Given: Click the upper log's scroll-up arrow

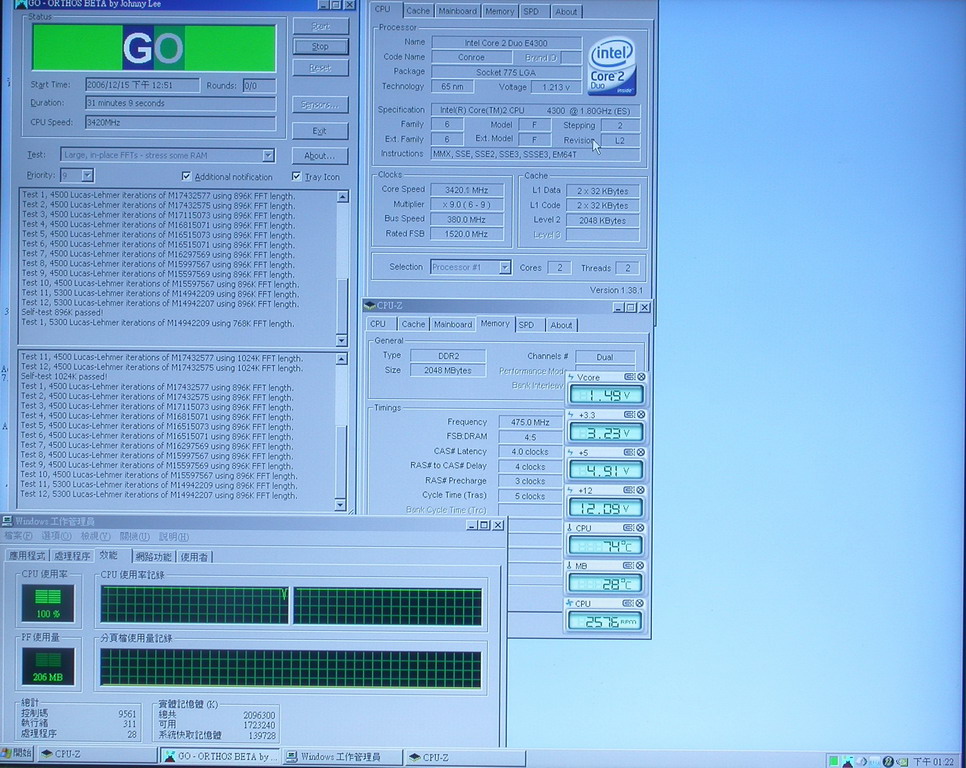Looking at the screenshot, I should tap(343, 196).
